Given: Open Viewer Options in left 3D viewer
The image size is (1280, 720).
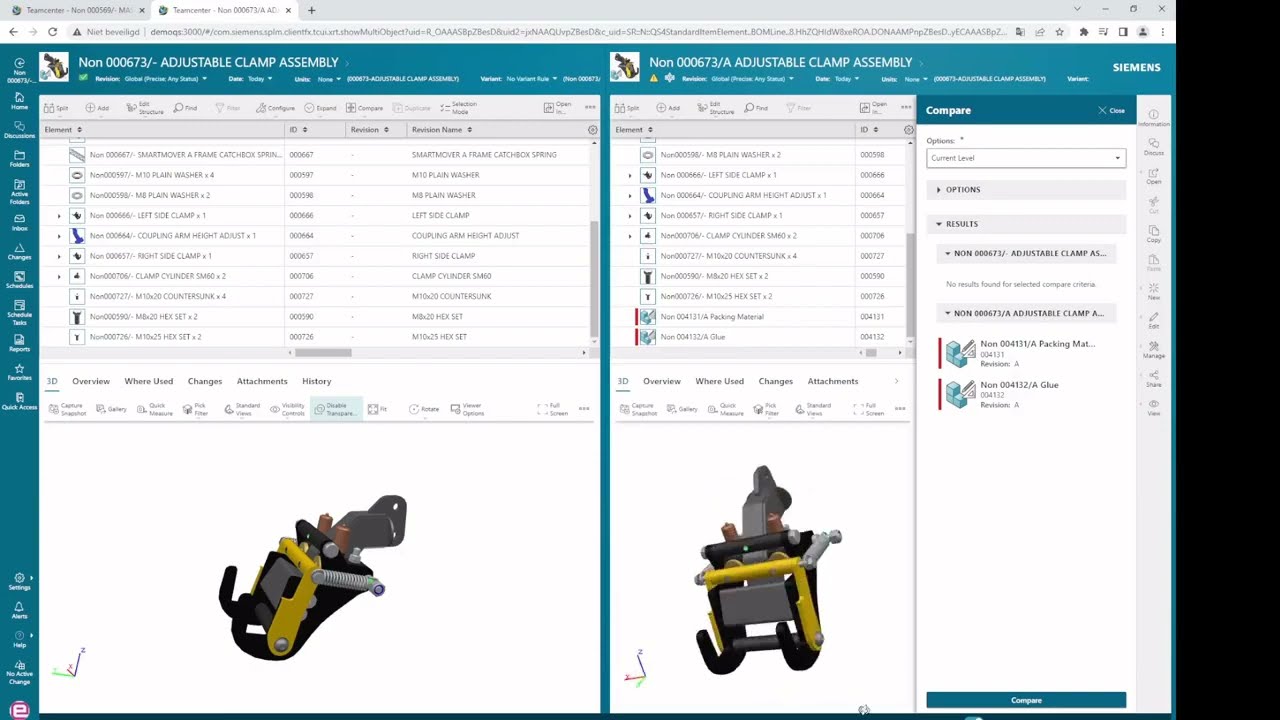Looking at the screenshot, I should tap(466, 409).
